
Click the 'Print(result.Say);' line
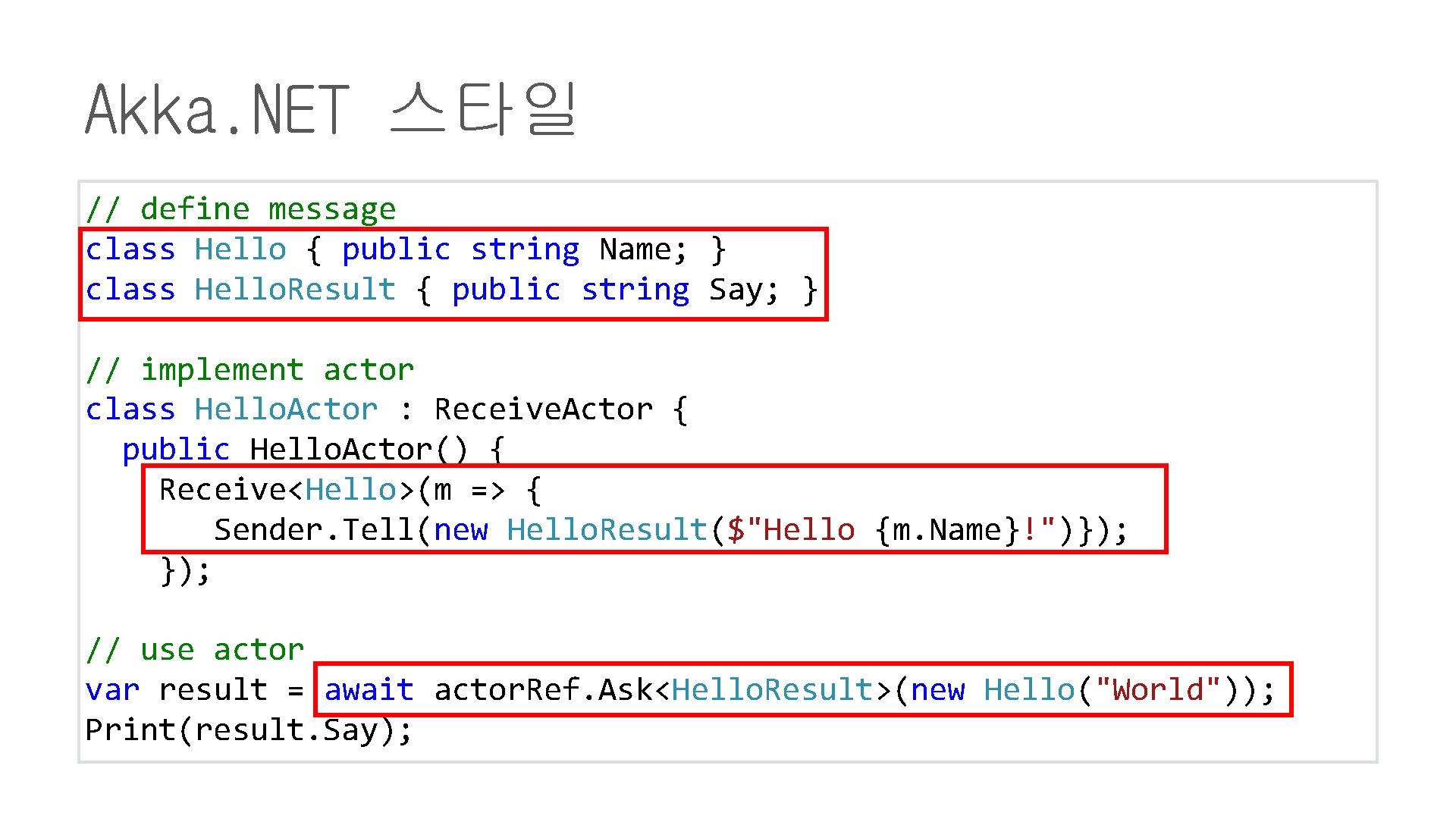[x=249, y=730]
